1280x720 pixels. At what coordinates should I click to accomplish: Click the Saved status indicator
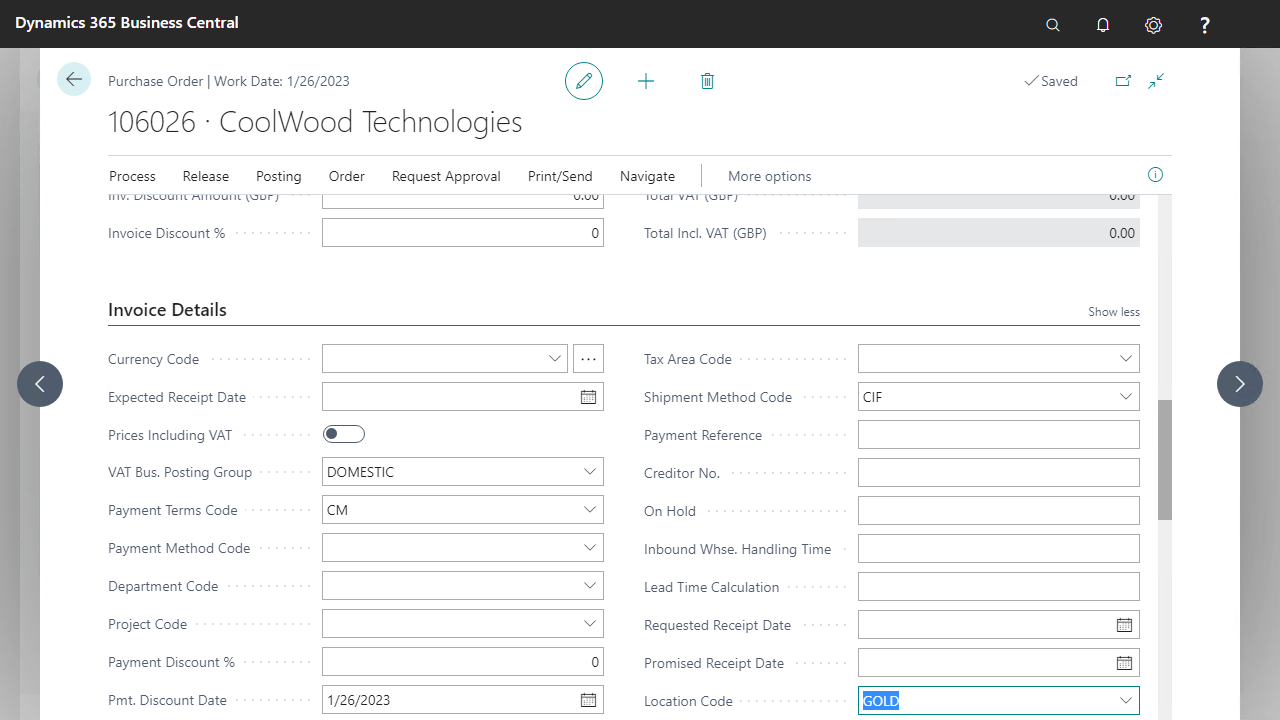(x=1051, y=81)
